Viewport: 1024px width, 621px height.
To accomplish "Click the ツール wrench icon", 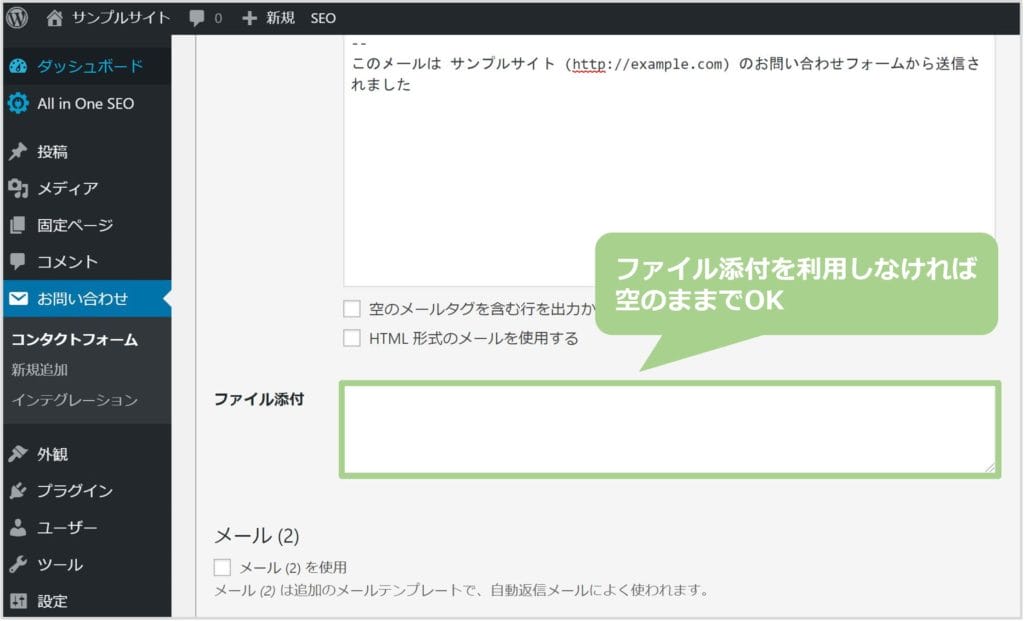I will (x=18, y=564).
